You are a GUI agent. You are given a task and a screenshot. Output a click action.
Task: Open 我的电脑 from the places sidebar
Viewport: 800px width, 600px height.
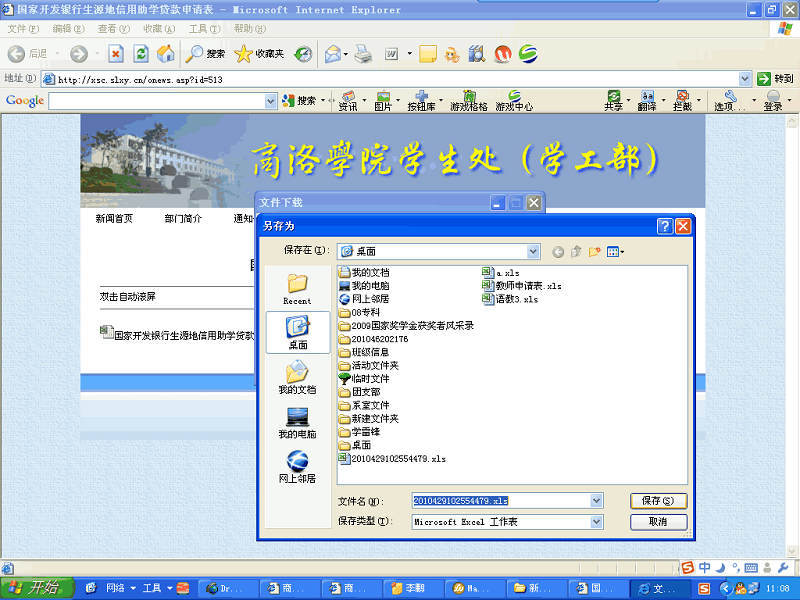[297, 422]
